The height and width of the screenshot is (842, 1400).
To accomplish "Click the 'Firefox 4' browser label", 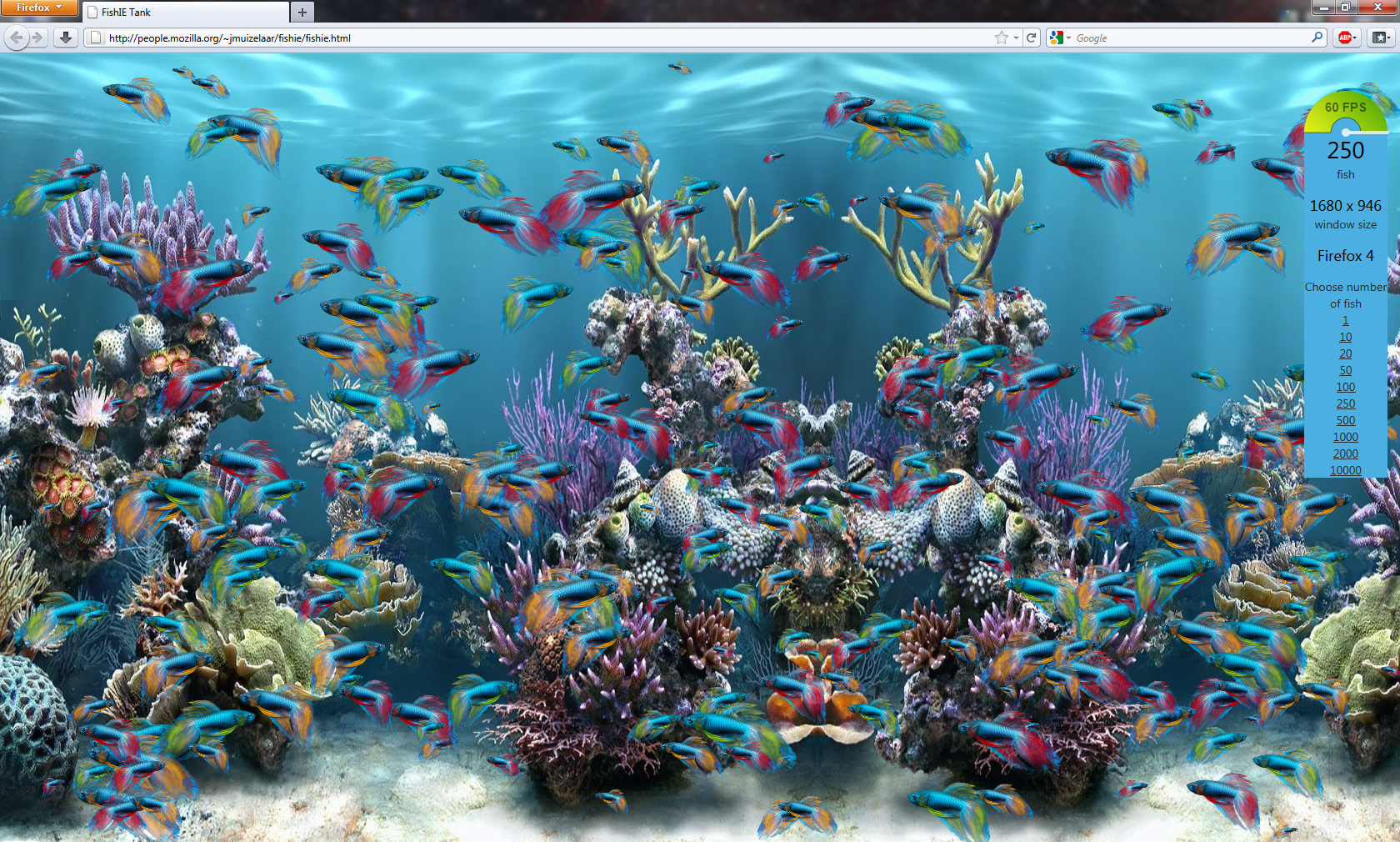I will 1345,256.
